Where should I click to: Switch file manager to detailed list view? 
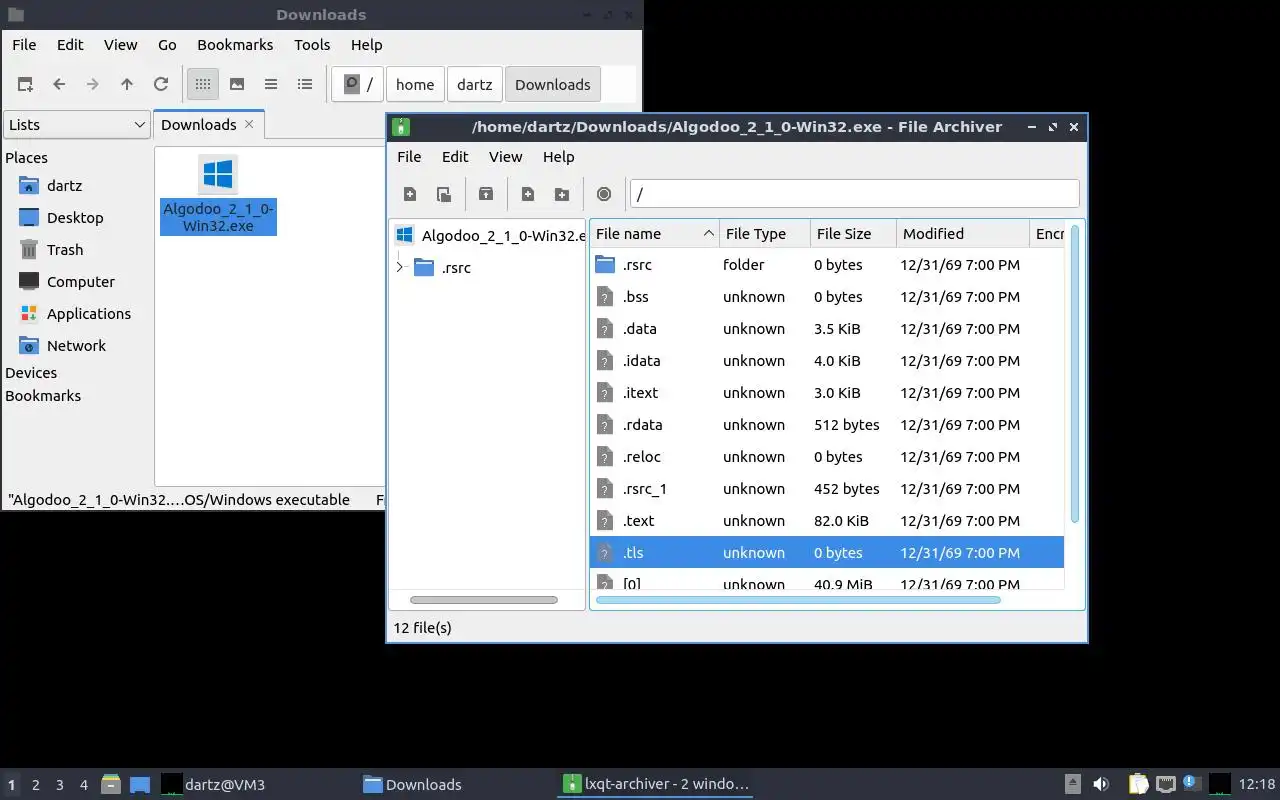(x=305, y=85)
